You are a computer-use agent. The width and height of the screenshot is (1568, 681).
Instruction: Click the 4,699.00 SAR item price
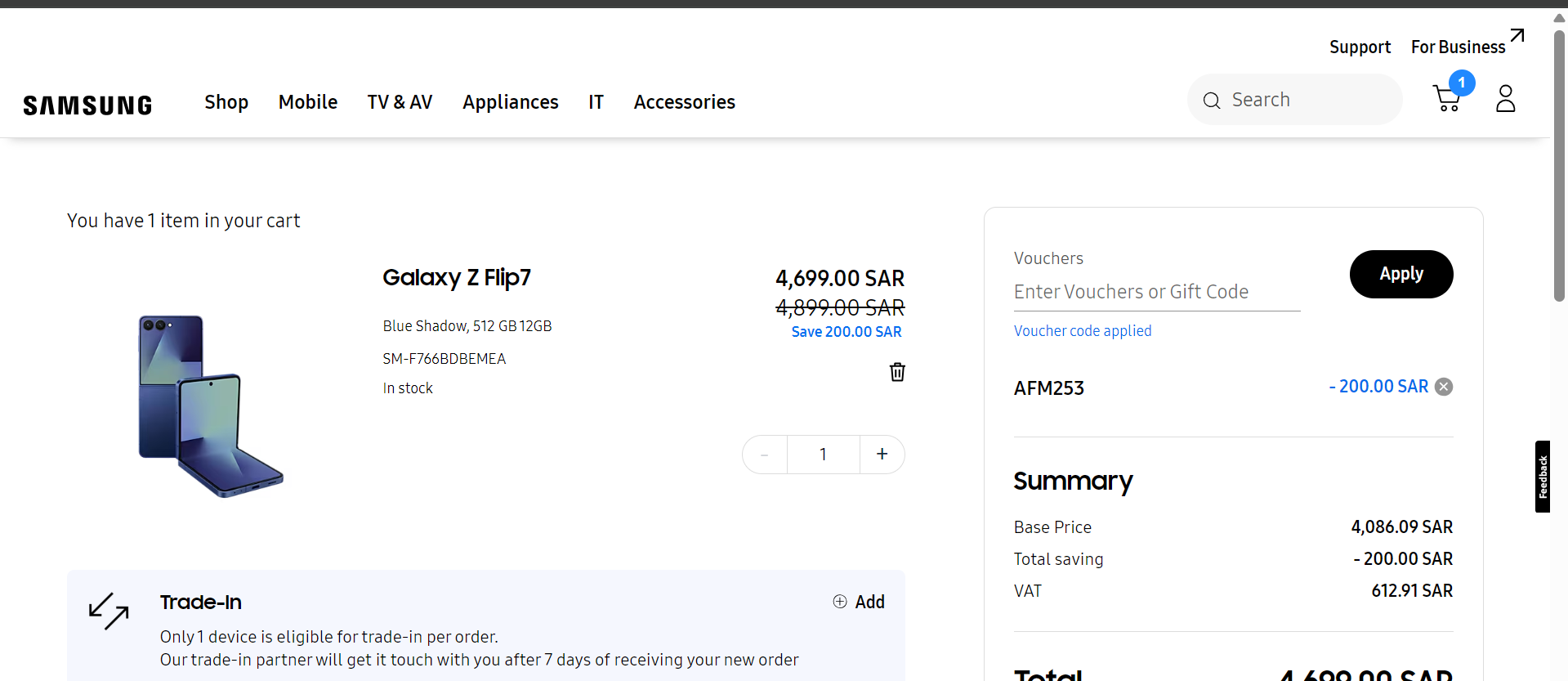pos(840,279)
